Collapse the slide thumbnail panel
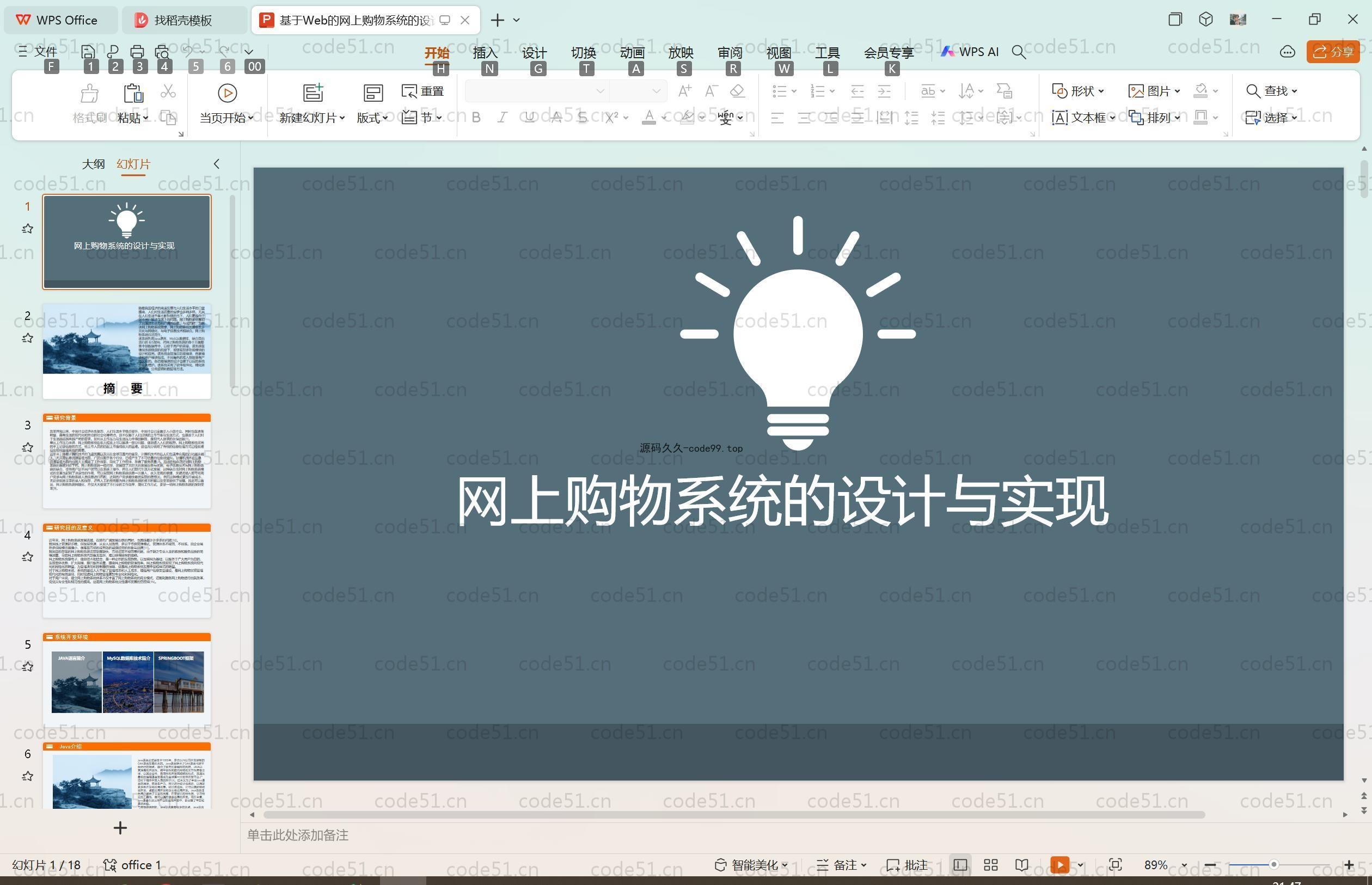Screen dimensions: 1372x885 [216, 164]
